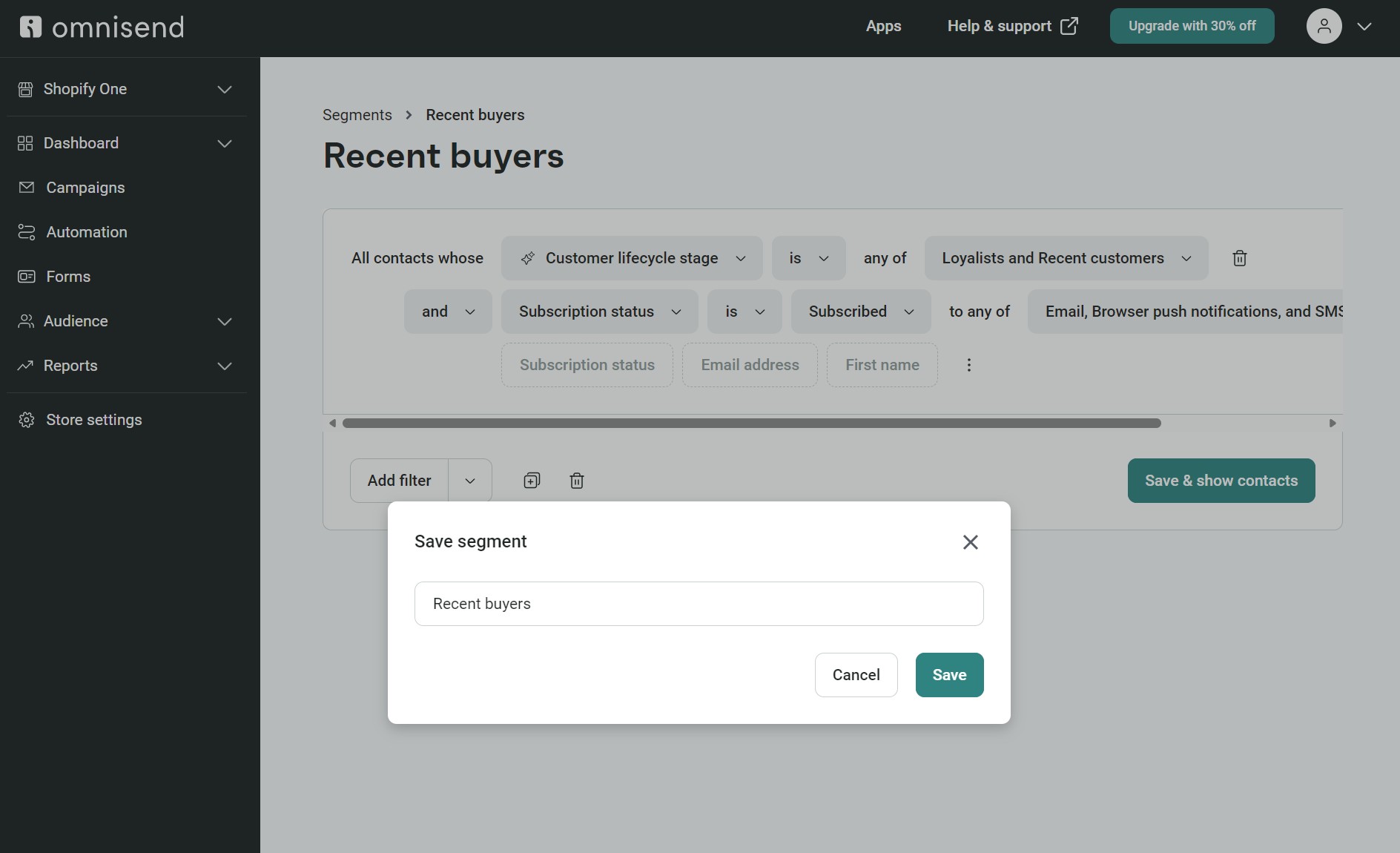This screenshot has height=853, width=1400.
Task: Navigate back via Segments breadcrumb
Action: [357, 115]
